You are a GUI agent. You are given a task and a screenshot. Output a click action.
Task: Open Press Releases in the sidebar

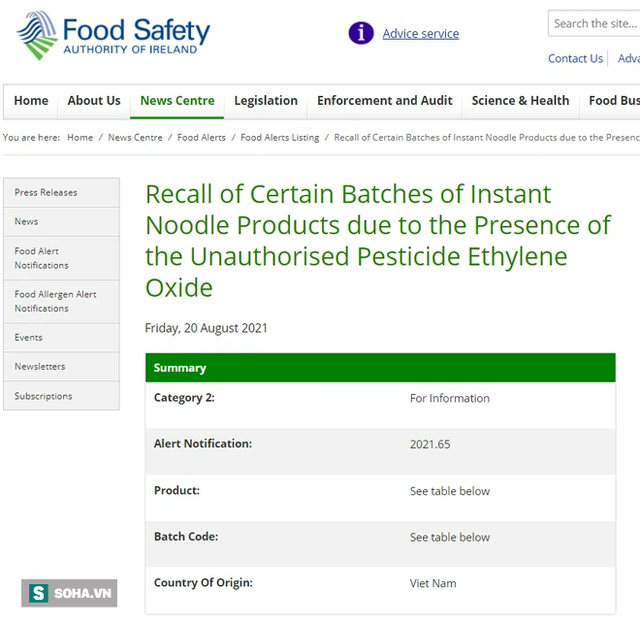click(x=46, y=193)
